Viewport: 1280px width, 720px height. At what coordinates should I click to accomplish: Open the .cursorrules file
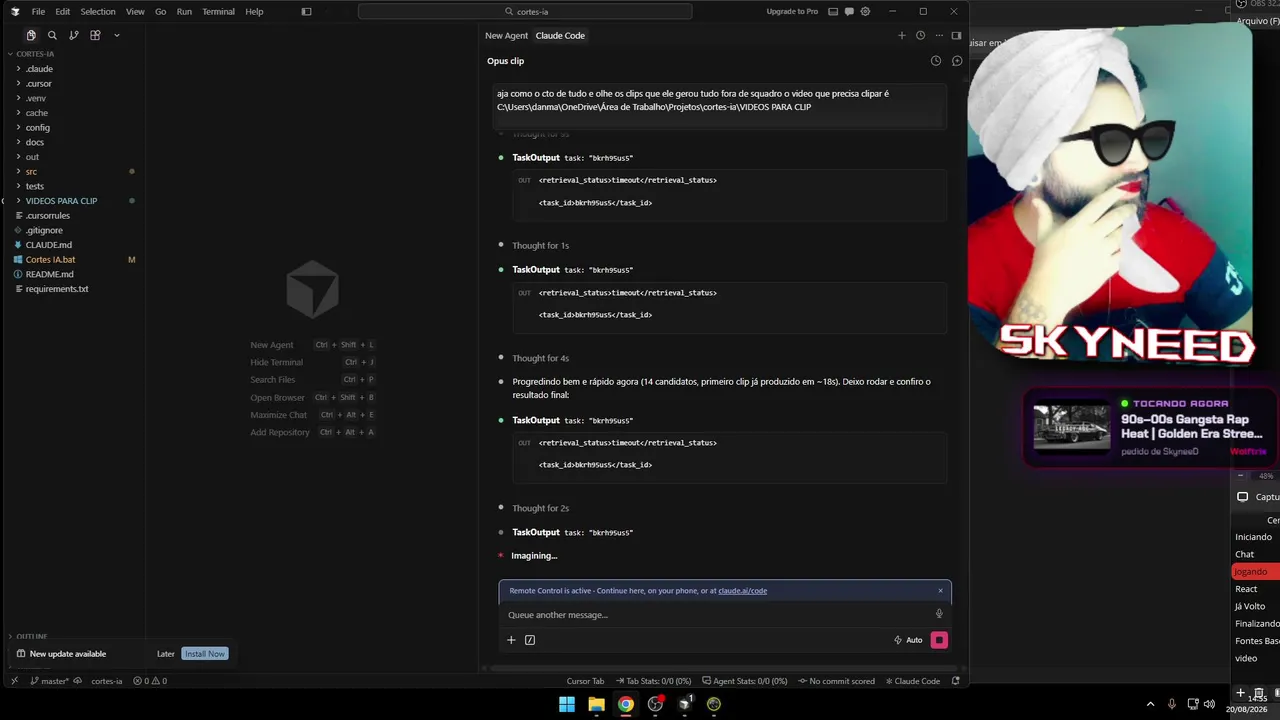pos(48,216)
